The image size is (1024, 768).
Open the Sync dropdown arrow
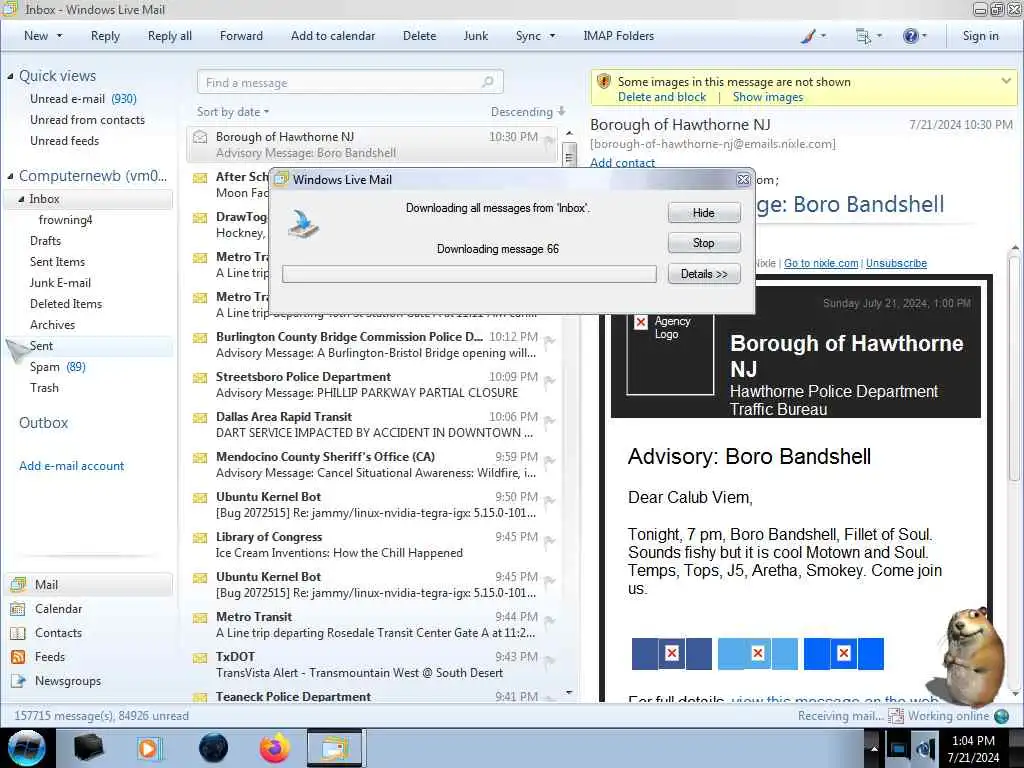pos(552,36)
